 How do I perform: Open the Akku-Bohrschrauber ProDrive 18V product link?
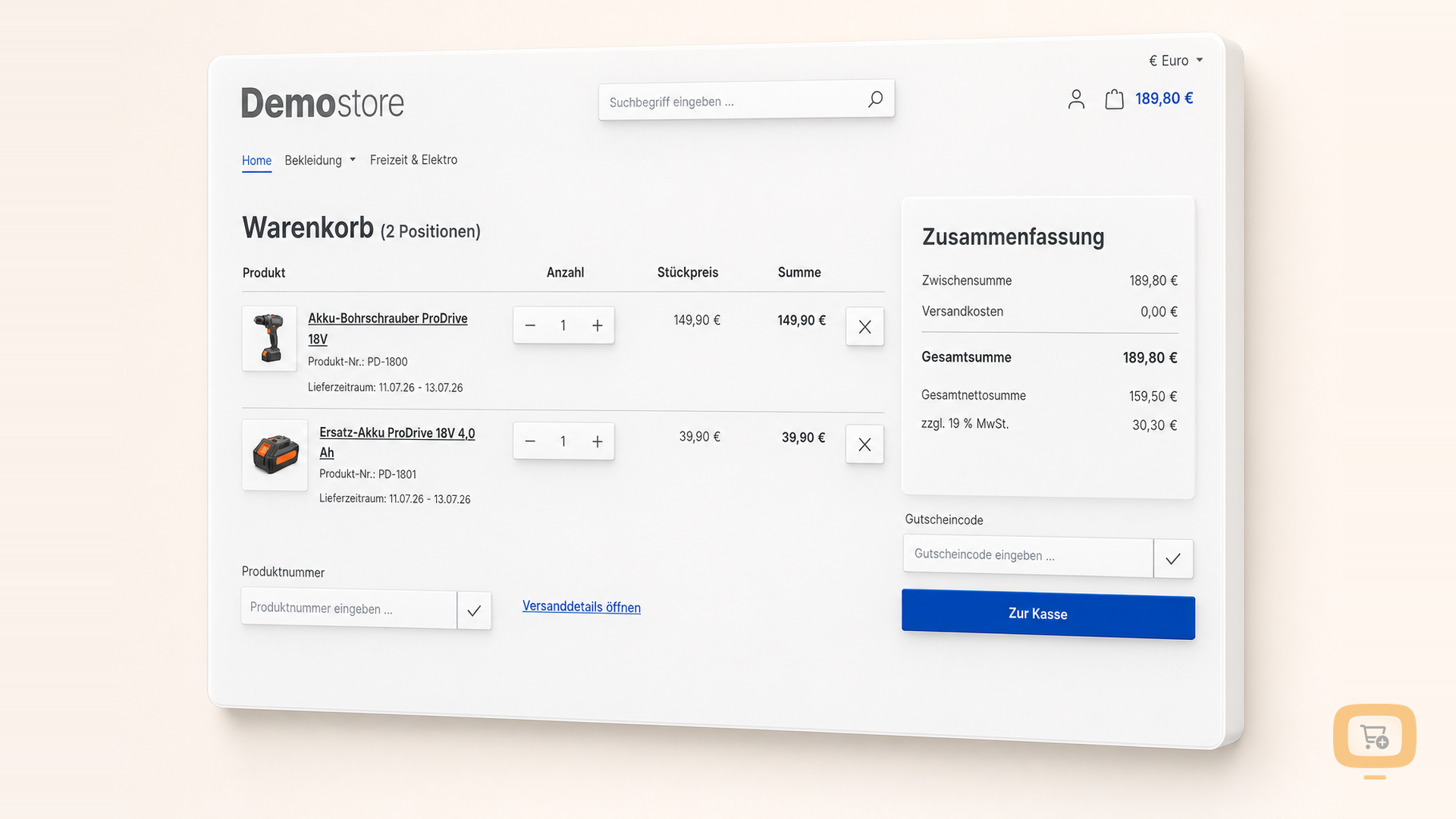[x=388, y=328]
